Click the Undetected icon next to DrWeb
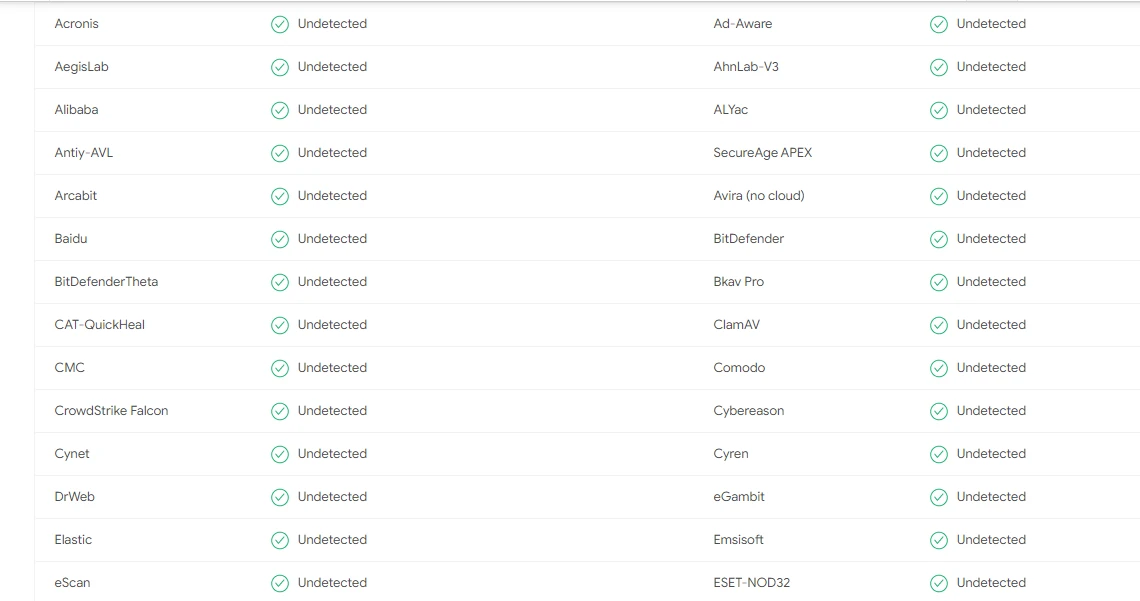 click(x=280, y=497)
